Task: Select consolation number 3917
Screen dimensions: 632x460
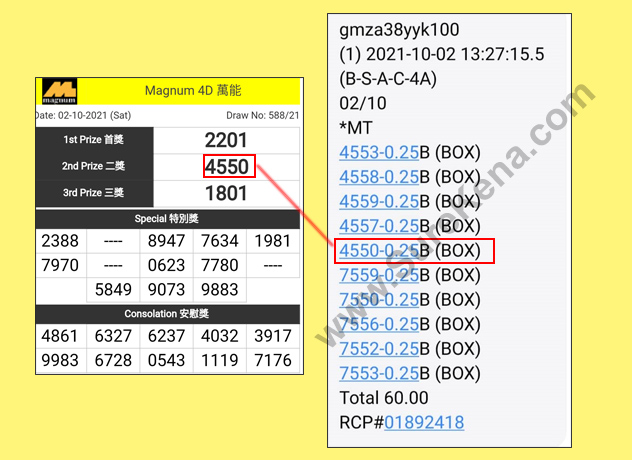Action: point(273,336)
